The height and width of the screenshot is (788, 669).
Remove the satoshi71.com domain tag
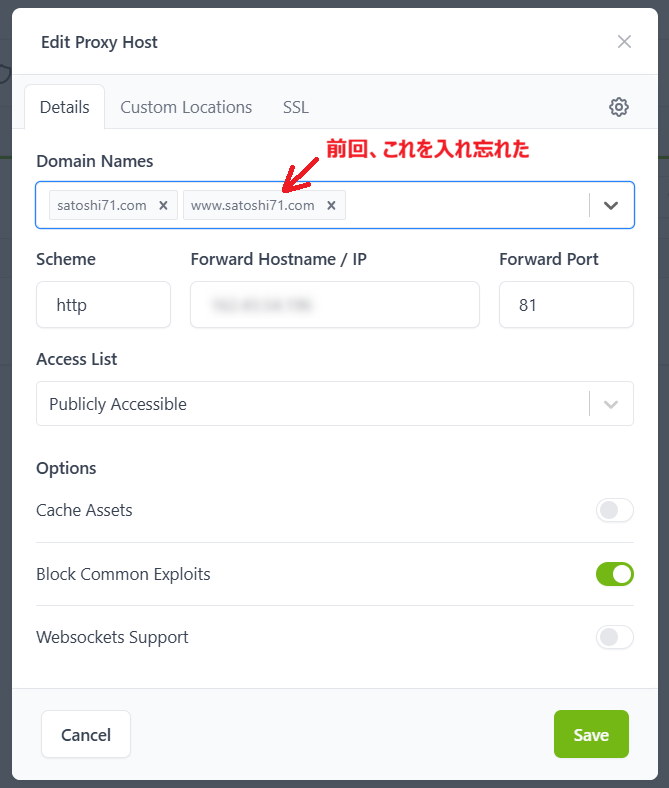(x=163, y=205)
